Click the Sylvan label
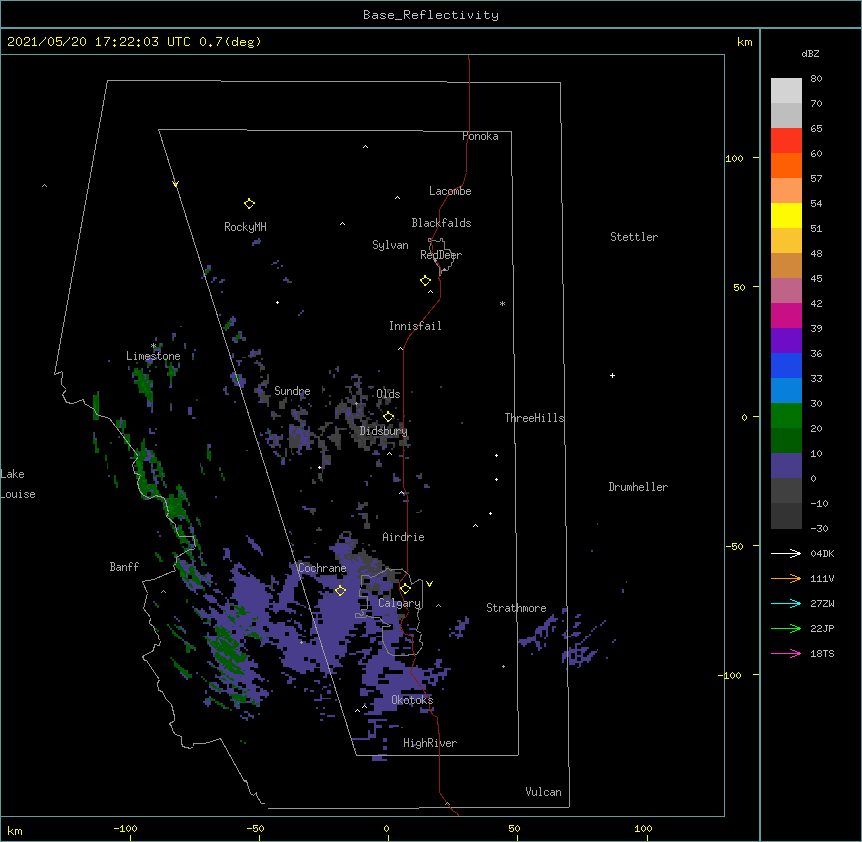This screenshot has height=842, width=862. 390,245
